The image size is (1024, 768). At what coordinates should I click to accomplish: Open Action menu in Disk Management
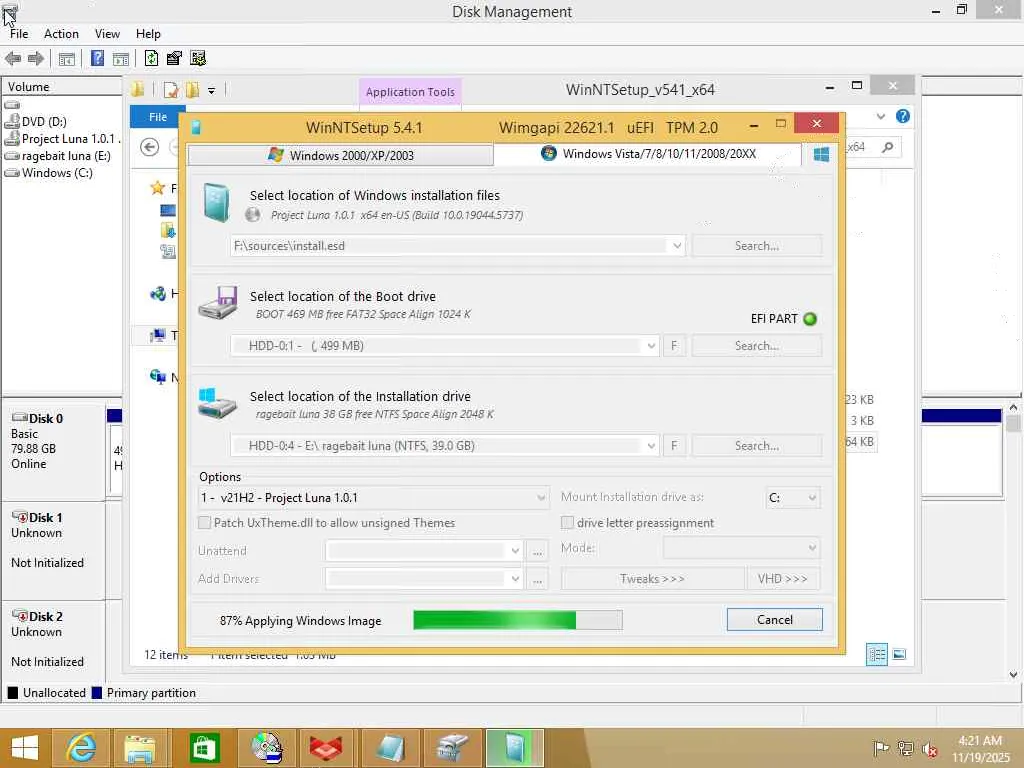(x=61, y=34)
